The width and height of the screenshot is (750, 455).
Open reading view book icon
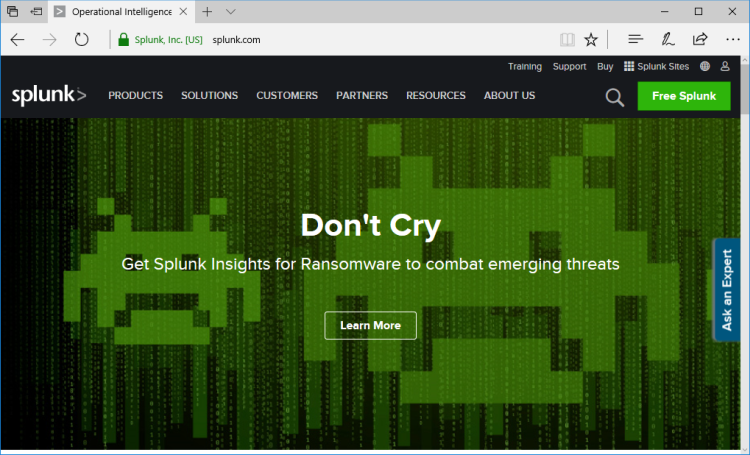pyautogui.click(x=567, y=40)
